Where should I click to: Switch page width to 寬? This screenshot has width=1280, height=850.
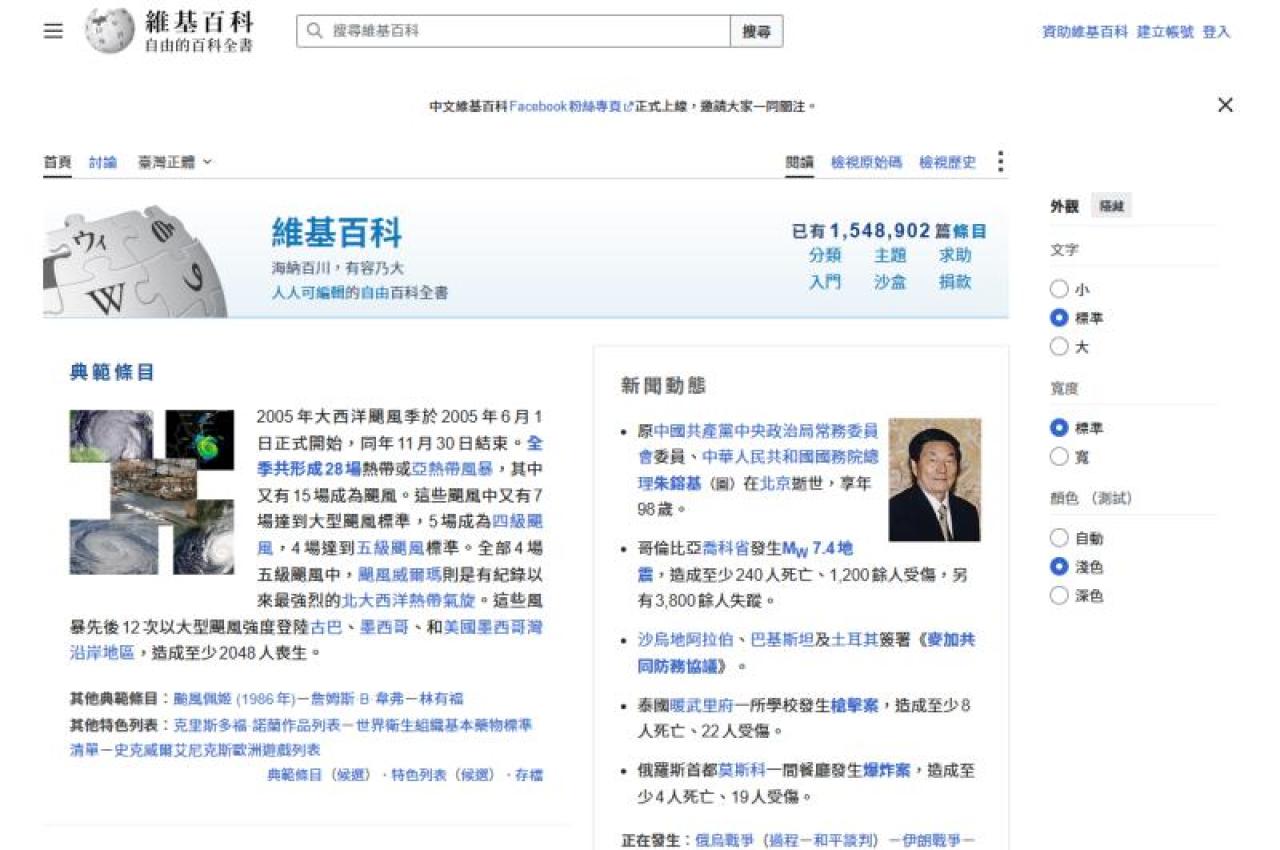(1059, 457)
